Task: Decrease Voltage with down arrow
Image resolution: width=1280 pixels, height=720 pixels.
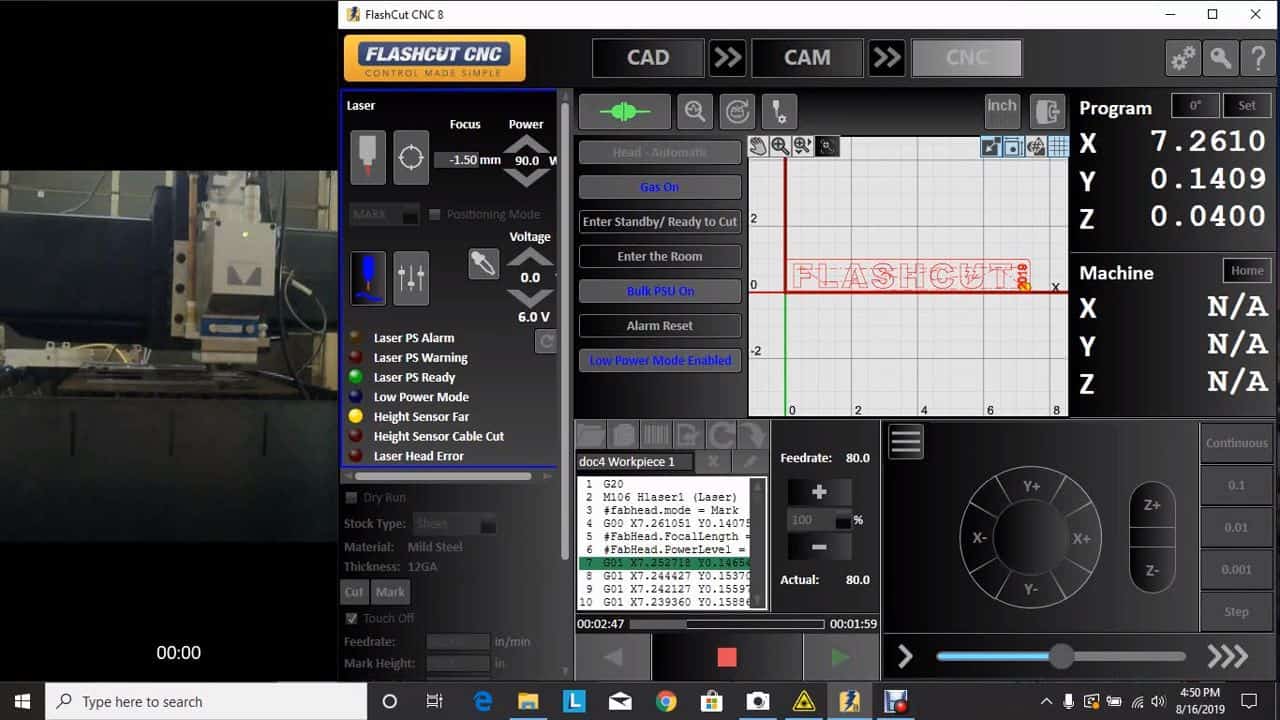Action: [530, 297]
